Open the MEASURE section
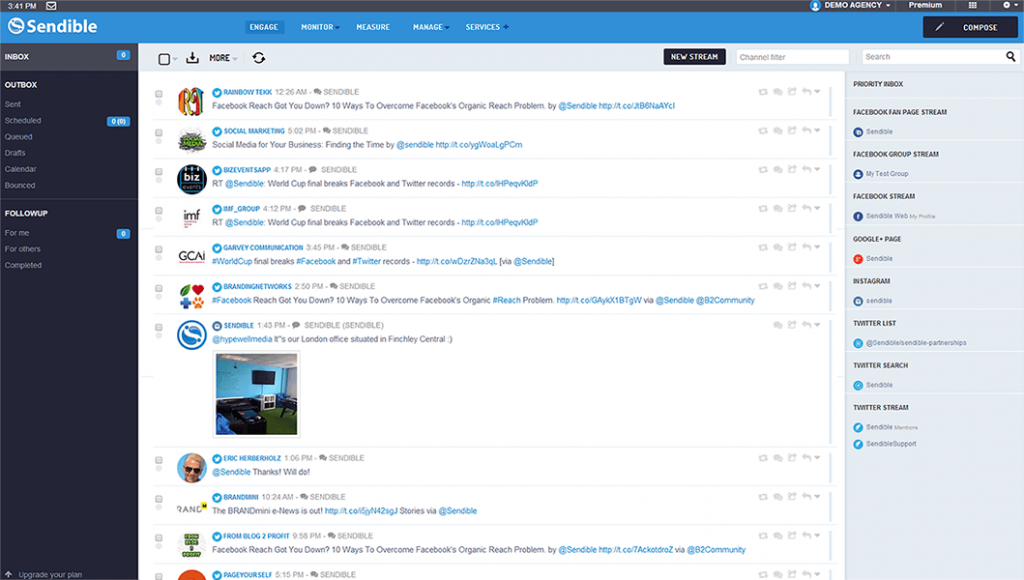Image resolution: width=1024 pixels, height=580 pixels. tap(373, 27)
